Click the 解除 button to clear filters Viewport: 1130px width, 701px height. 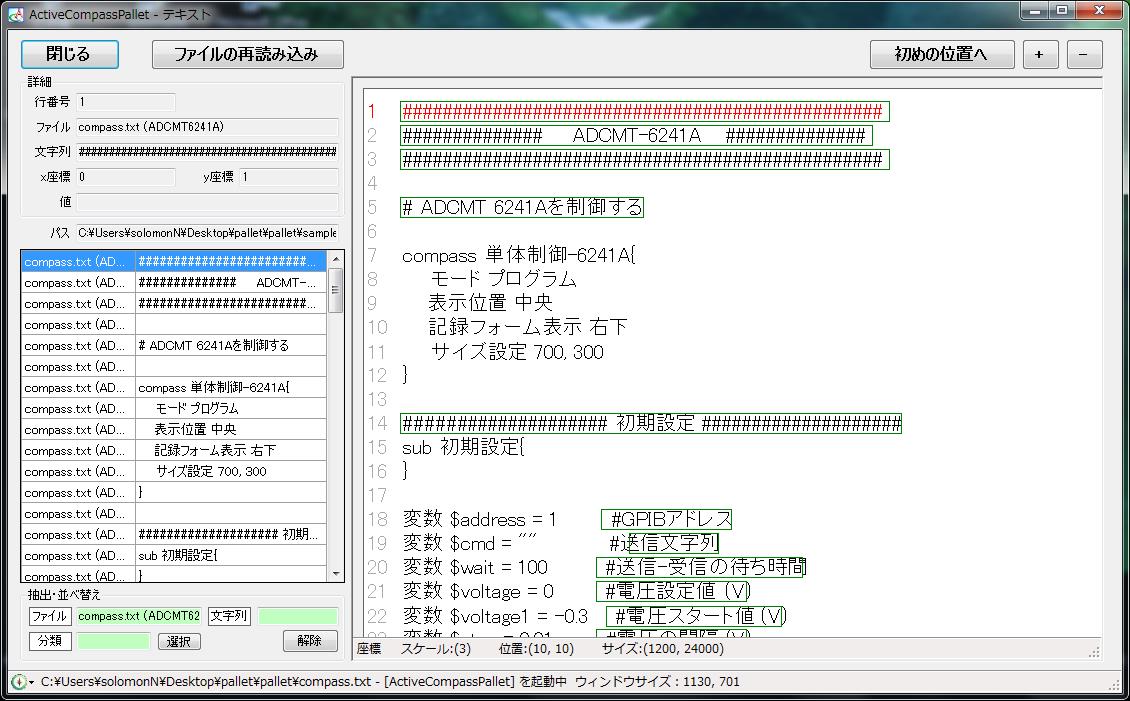tap(310, 641)
